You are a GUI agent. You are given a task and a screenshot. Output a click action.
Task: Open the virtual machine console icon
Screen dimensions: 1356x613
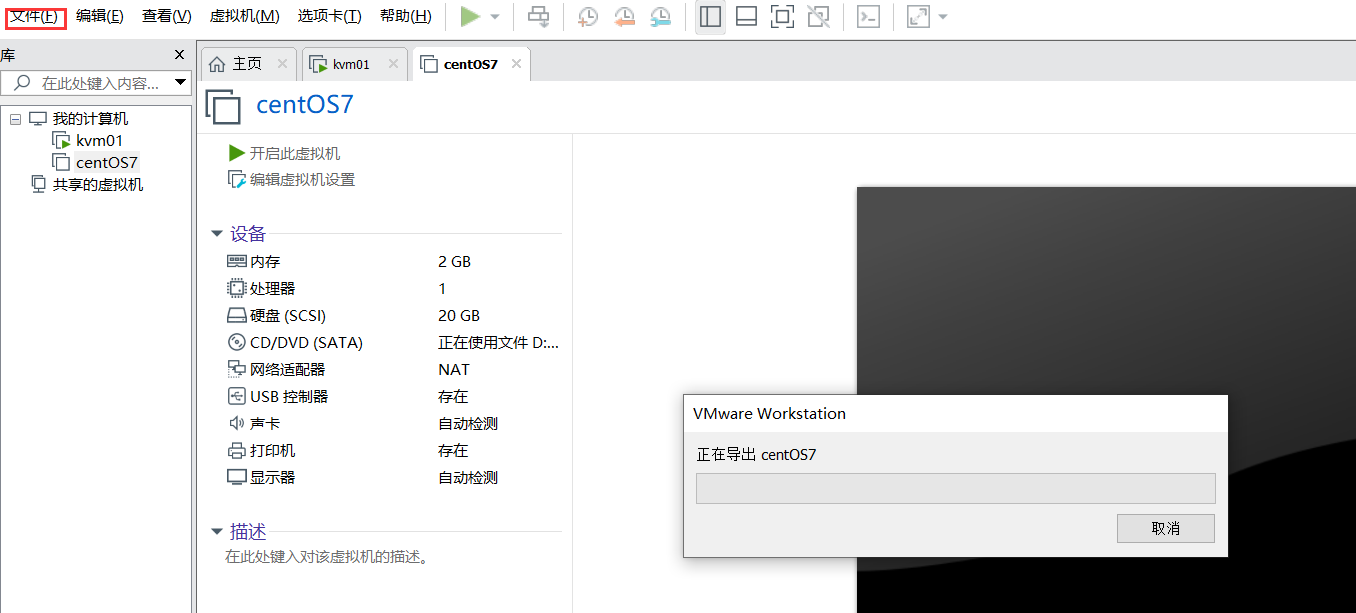868,16
